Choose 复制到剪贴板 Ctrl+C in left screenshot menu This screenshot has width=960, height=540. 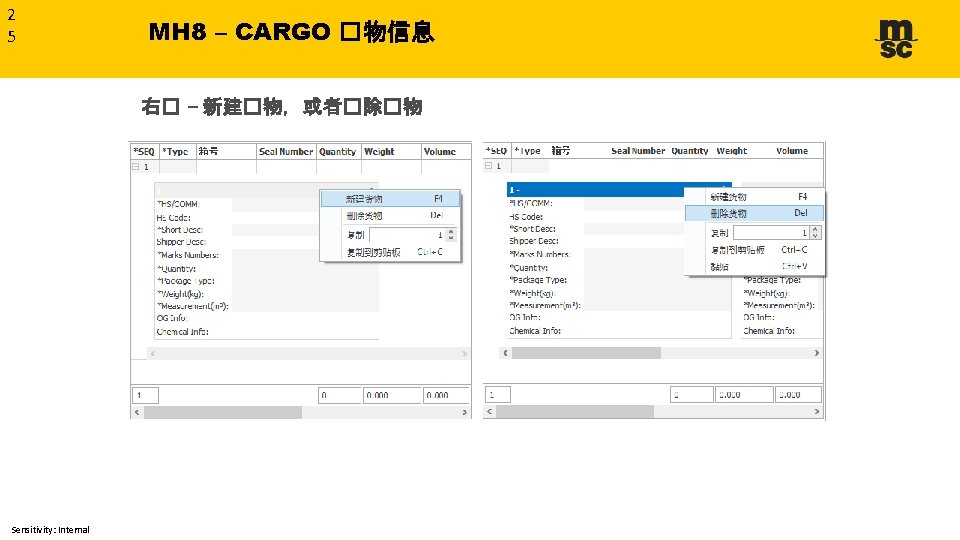(x=391, y=252)
